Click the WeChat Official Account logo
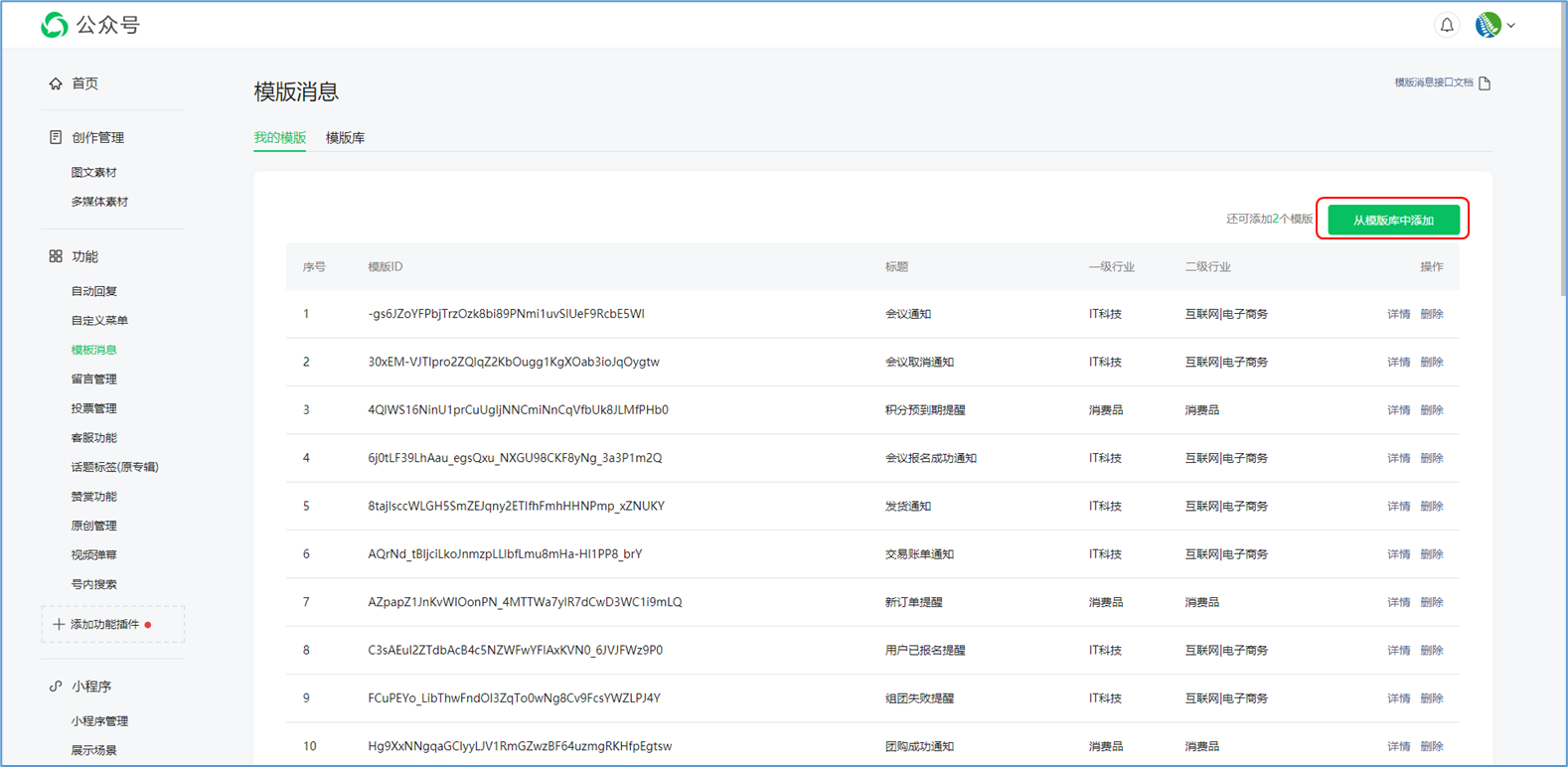This screenshot has height=767, width=1568. coord(55,25)
